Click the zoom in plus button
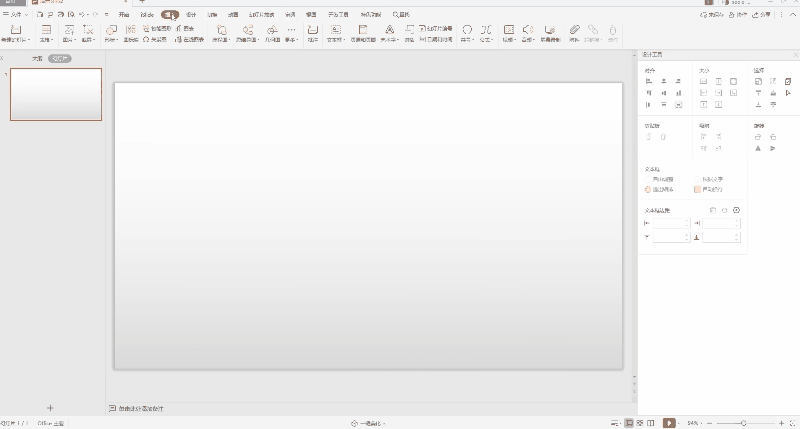This screenshot has width=800, height=429. (781, 423)
